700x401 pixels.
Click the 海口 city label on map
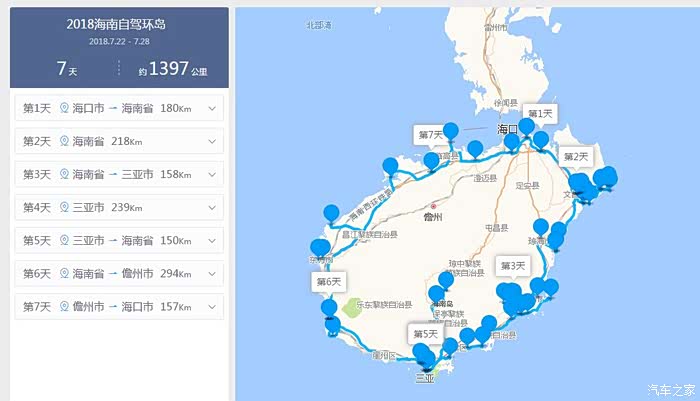[508, 129]
